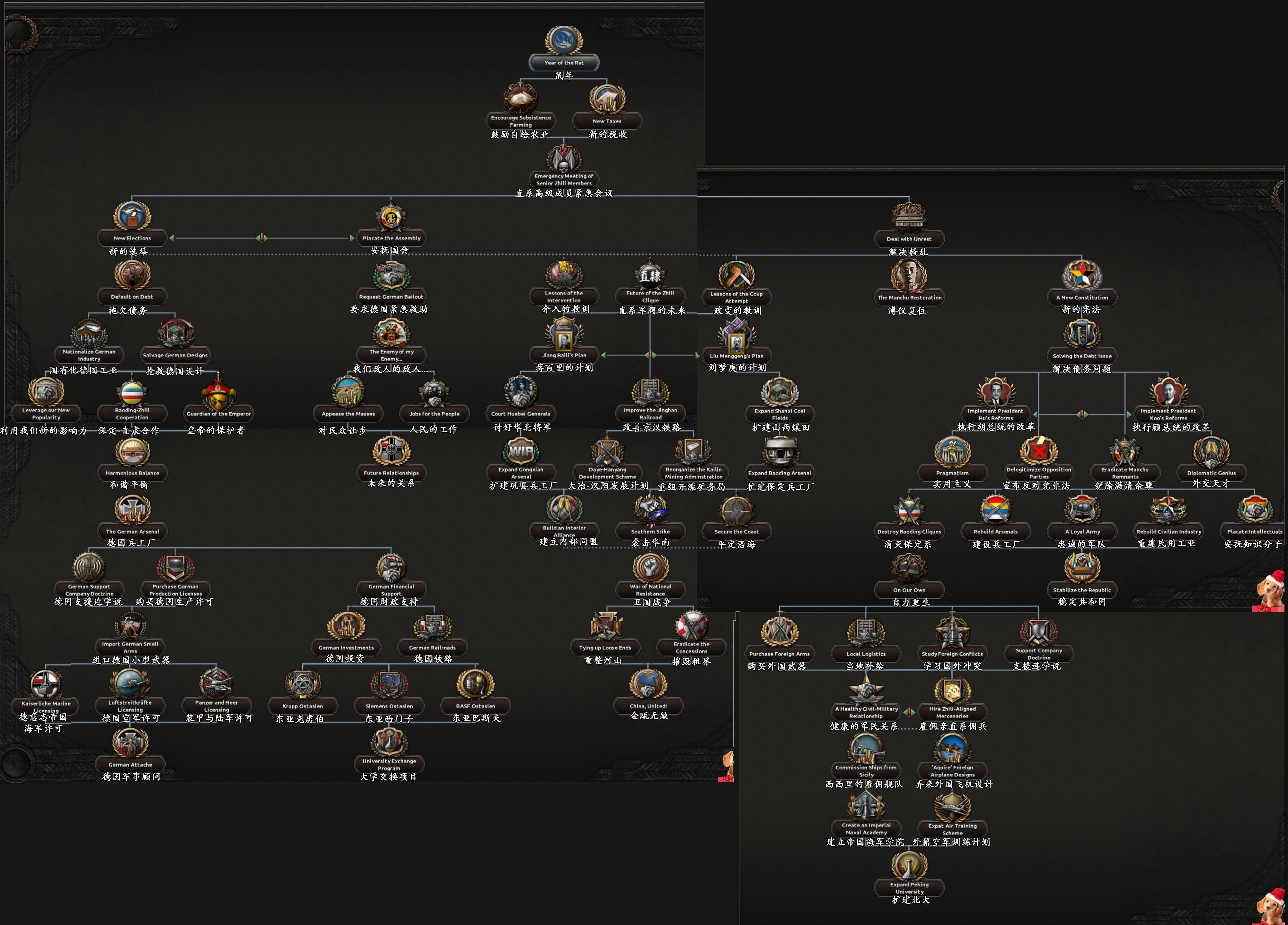Viewport: 1288px width, 925px height.
Task: Select Expand Shanxi Coal Fields icon
Action: 780,393
